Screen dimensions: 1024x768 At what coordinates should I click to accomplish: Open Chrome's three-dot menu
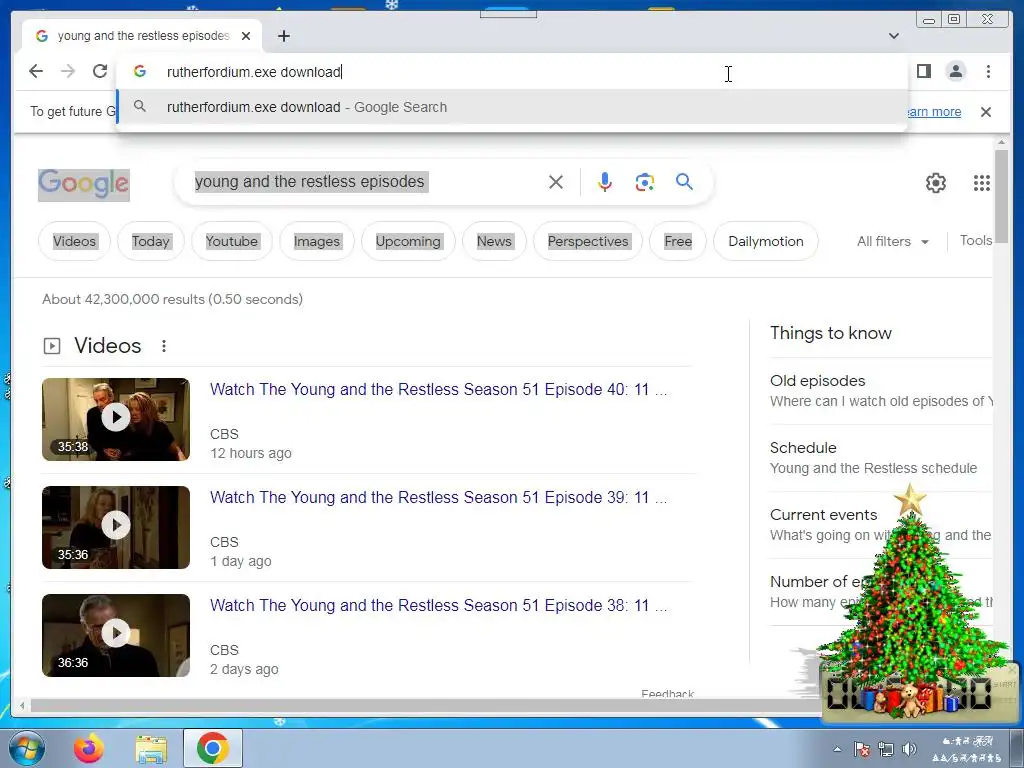pyautogui.click(x=988, y=71)
